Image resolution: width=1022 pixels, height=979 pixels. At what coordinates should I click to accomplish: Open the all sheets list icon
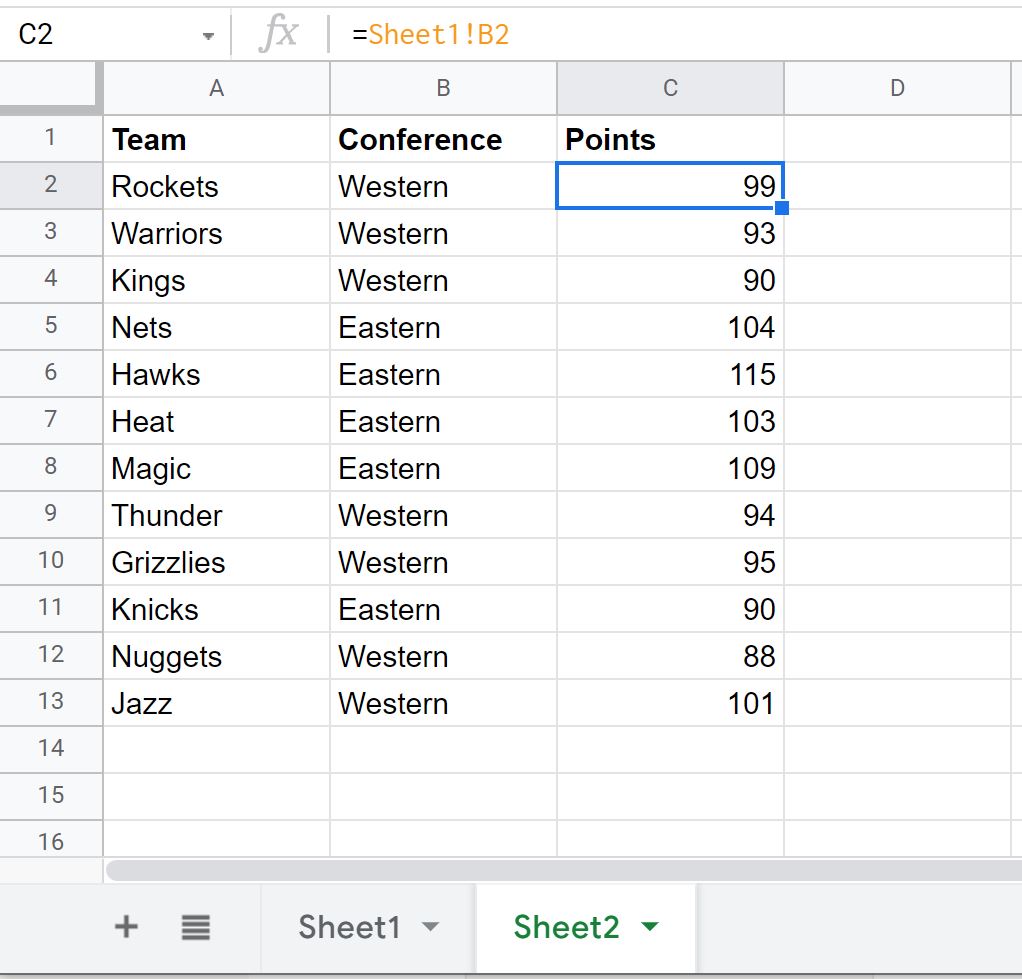pyautogui.click(x=196, y=927)
